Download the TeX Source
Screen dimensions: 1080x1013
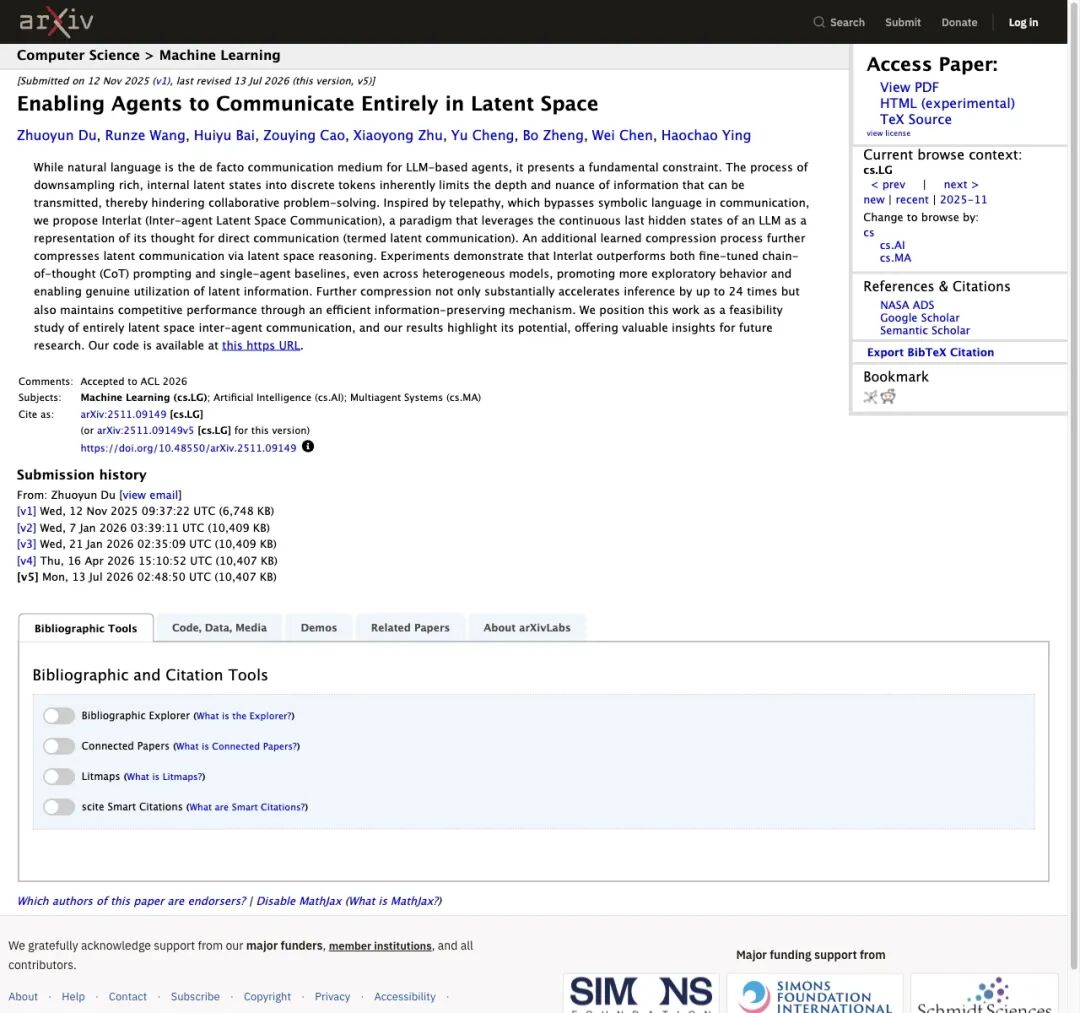pyautogui.click(x=915, y=119)
